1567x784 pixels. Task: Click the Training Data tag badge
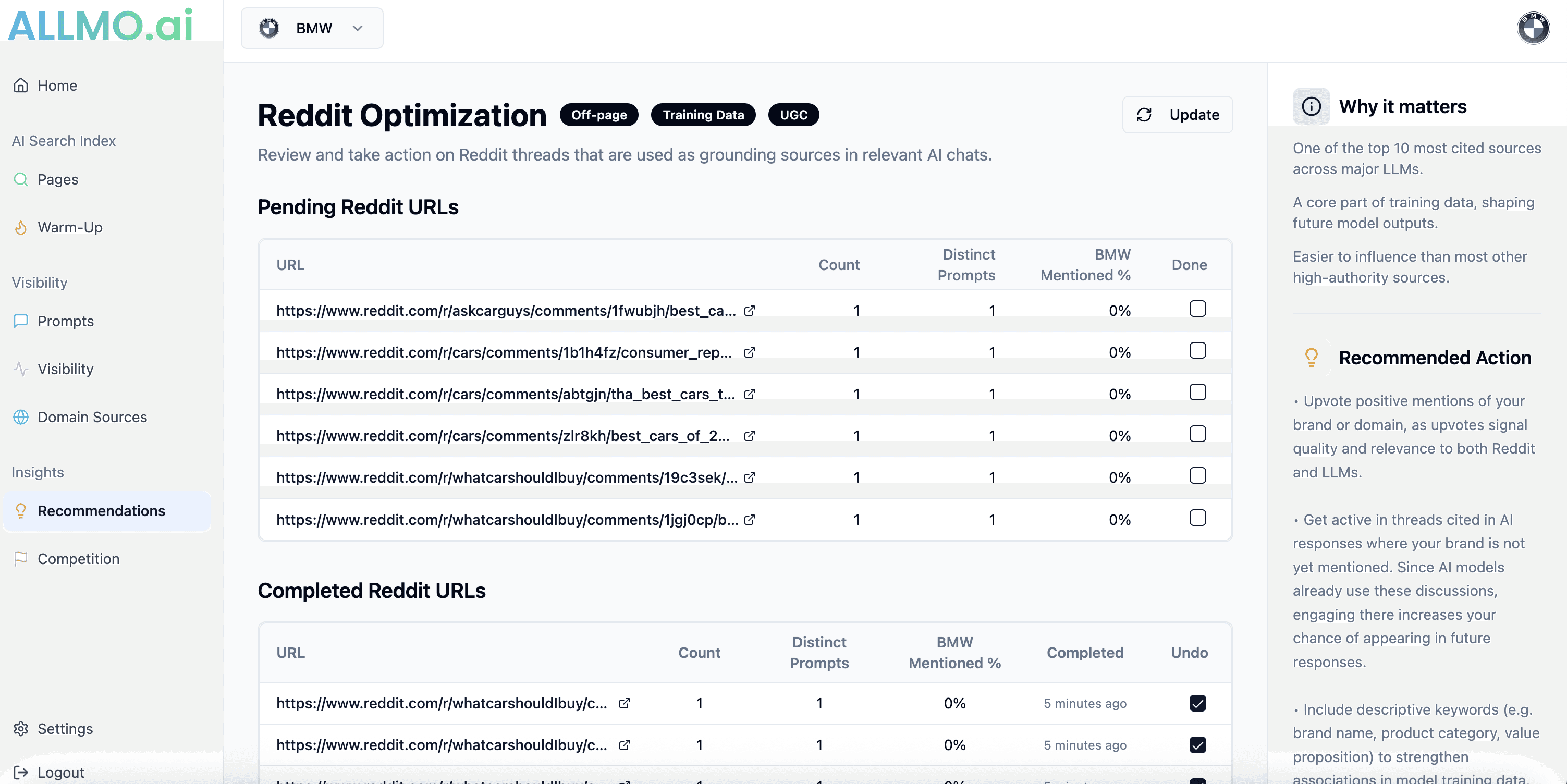click(703, 115)
